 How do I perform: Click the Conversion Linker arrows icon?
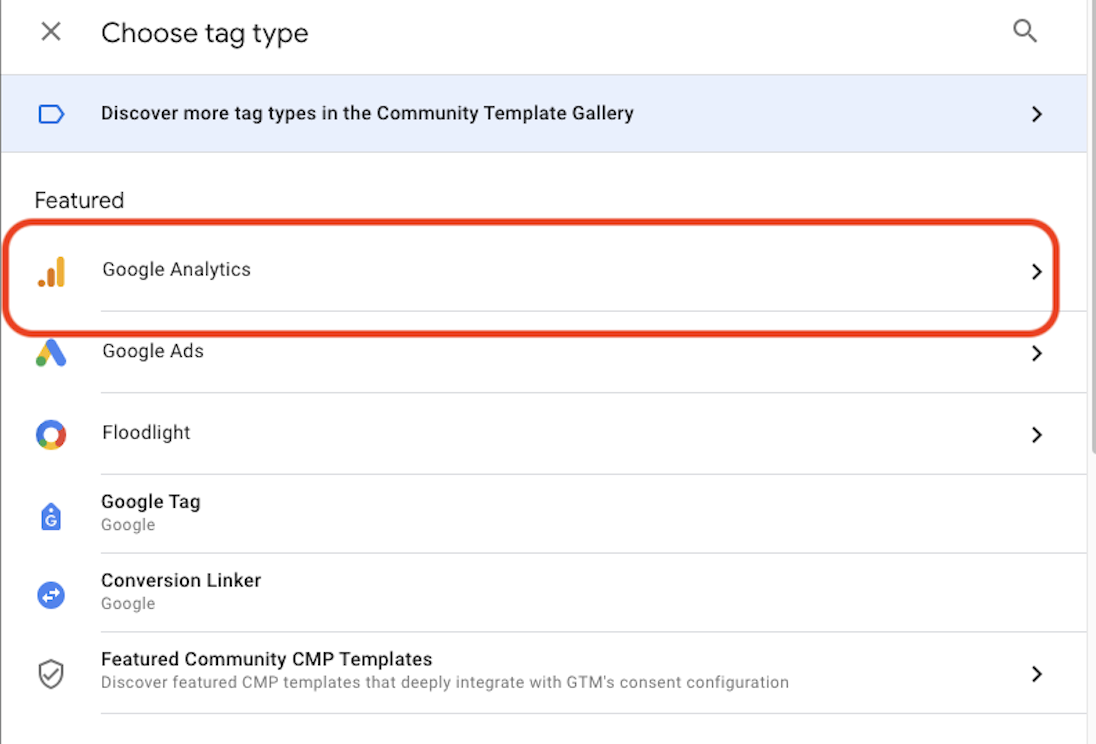[51, 595]
